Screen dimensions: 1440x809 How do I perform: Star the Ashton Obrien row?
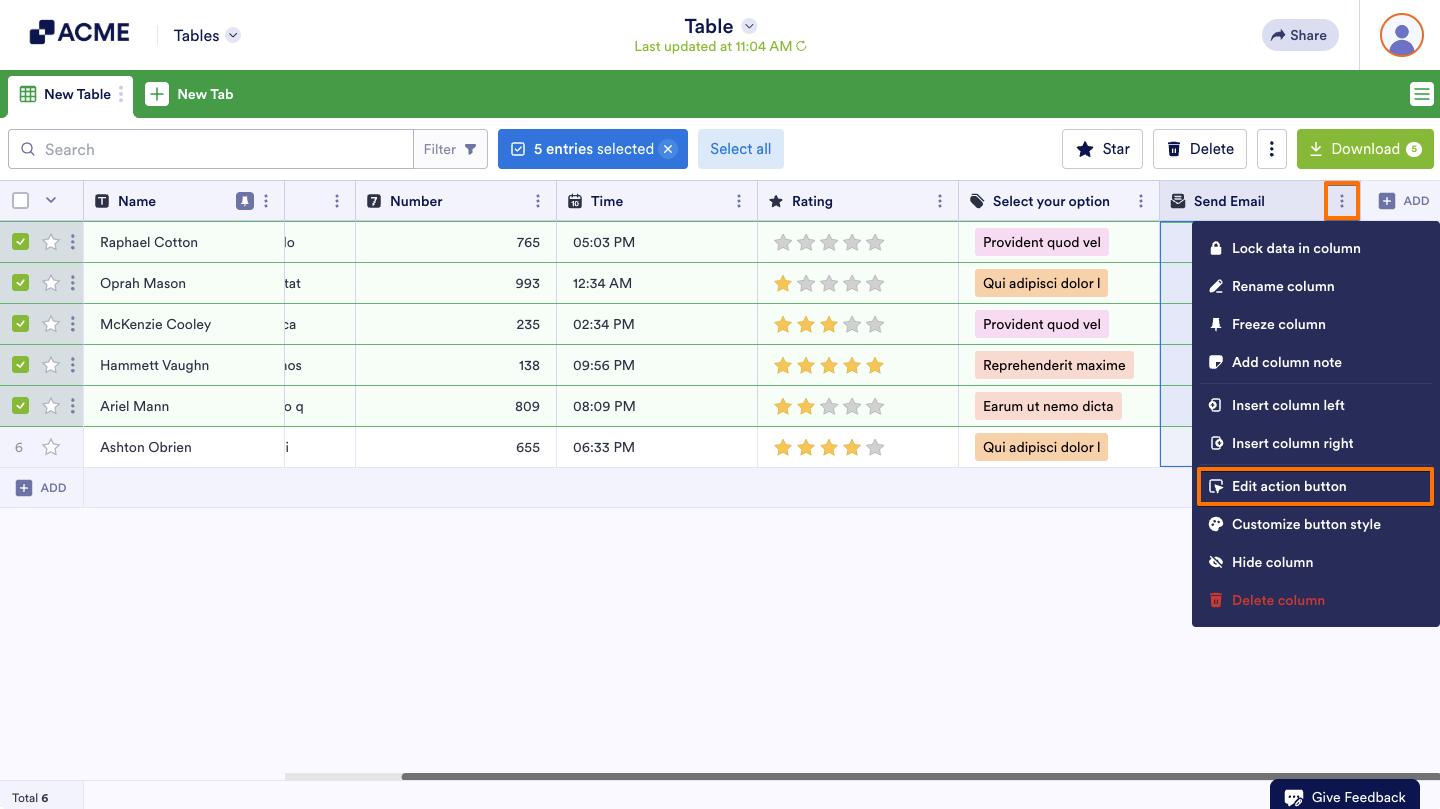point(51,447)
